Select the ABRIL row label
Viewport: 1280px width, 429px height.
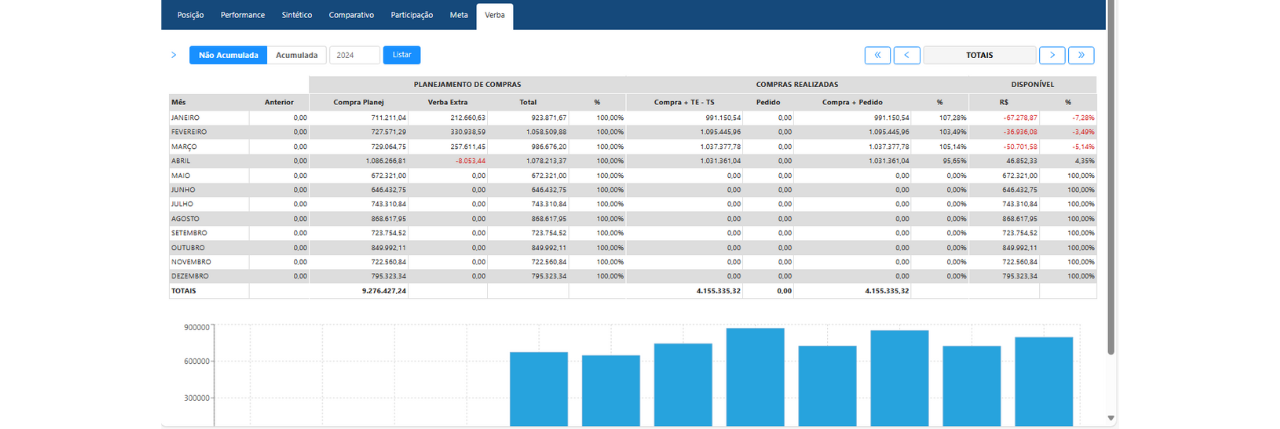point(181,160)
